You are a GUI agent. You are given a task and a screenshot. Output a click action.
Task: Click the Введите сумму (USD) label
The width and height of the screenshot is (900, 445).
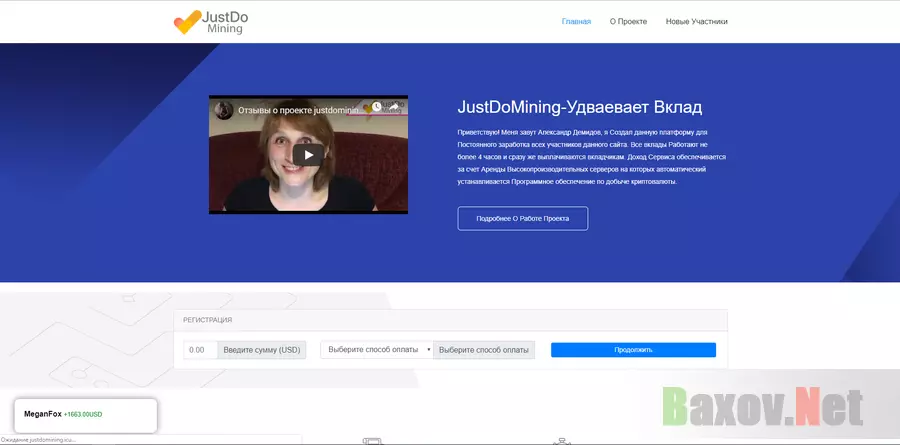point(262,350)
